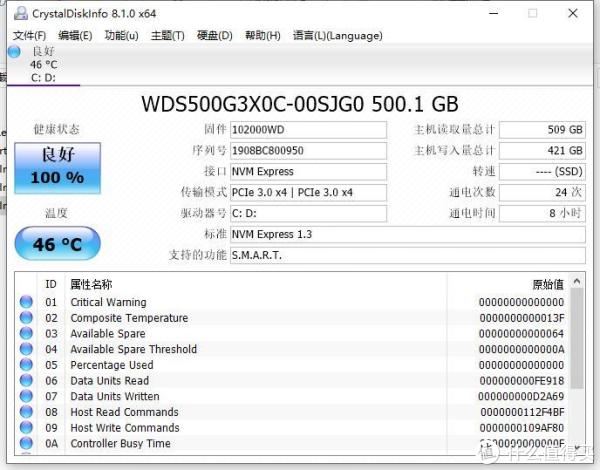Click the host writes total 421 GB
The image size is (600, 470).
click(x=542, y=150)
